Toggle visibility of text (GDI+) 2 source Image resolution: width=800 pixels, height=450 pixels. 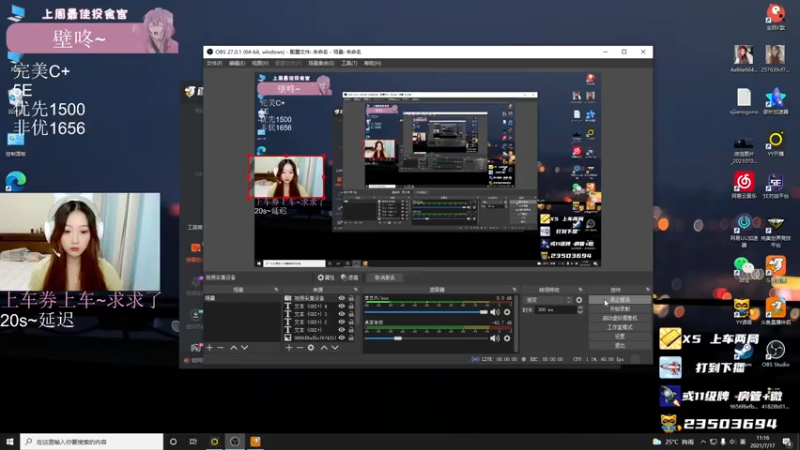[341, 322]
